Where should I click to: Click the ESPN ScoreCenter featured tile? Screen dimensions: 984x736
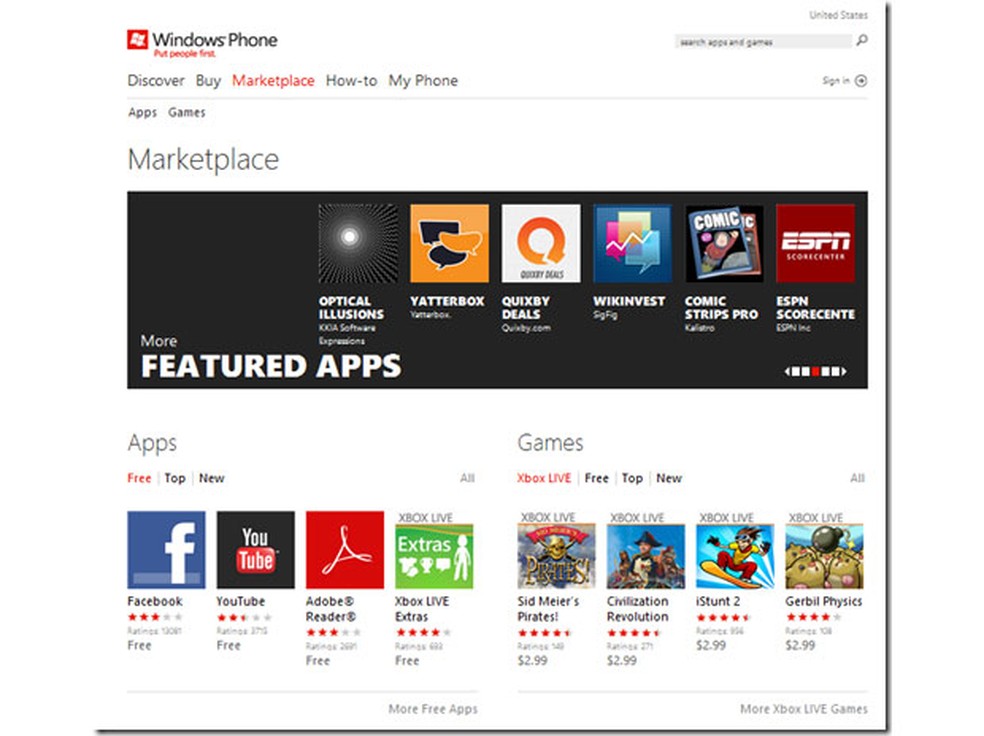pyautogui.click(x=816, y=241)
